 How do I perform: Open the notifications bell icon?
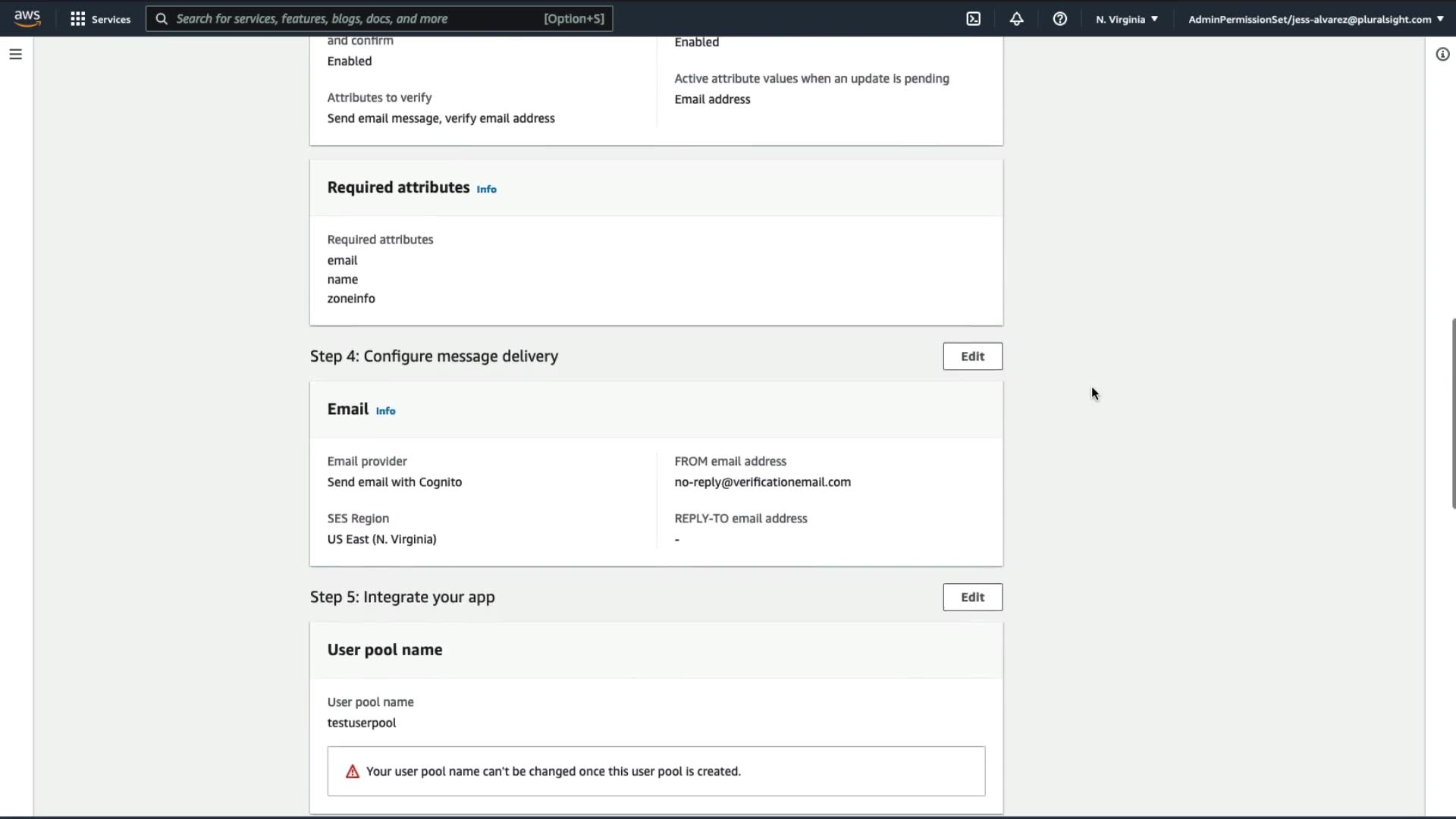[1017, 19]
